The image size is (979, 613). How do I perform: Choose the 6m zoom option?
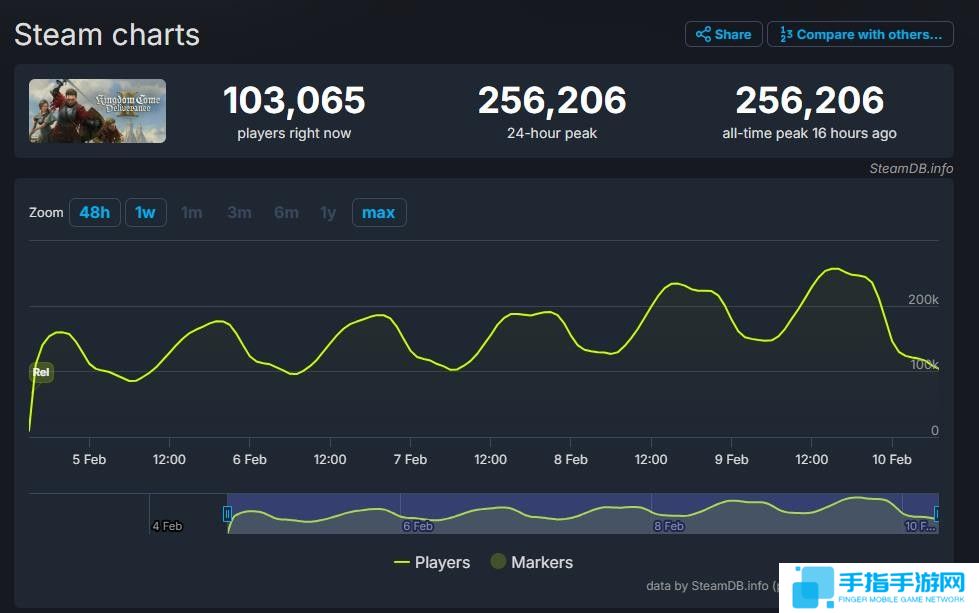(x=286, y=212)
